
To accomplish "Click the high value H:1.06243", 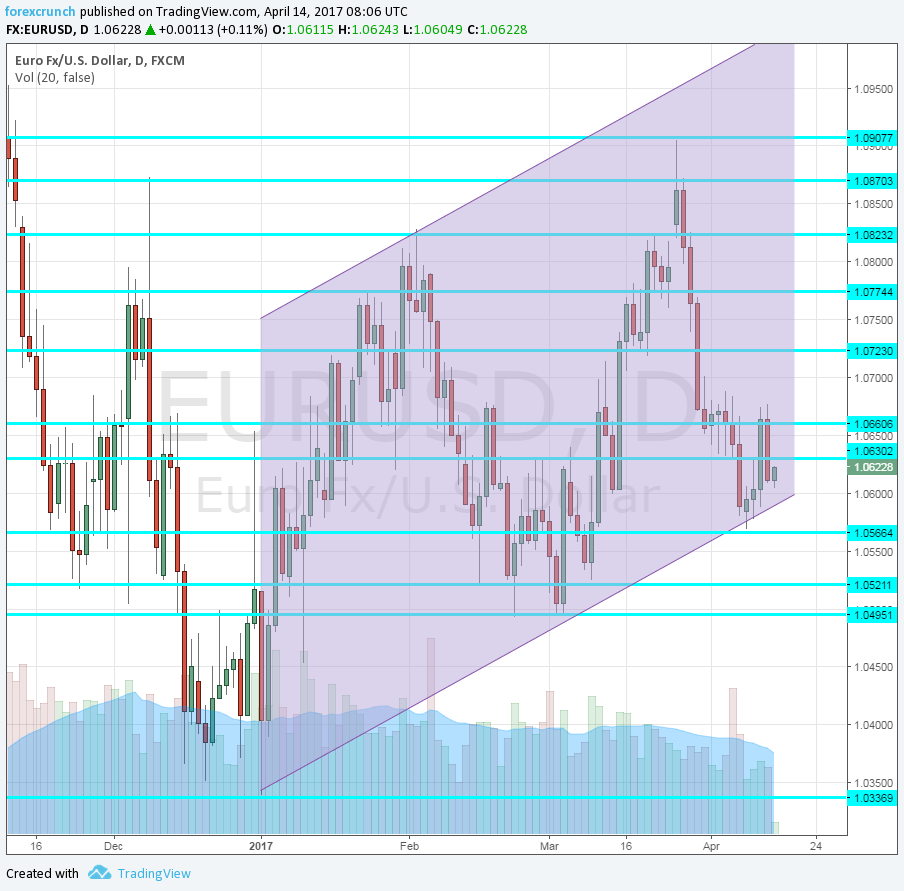I will (368, 29).
